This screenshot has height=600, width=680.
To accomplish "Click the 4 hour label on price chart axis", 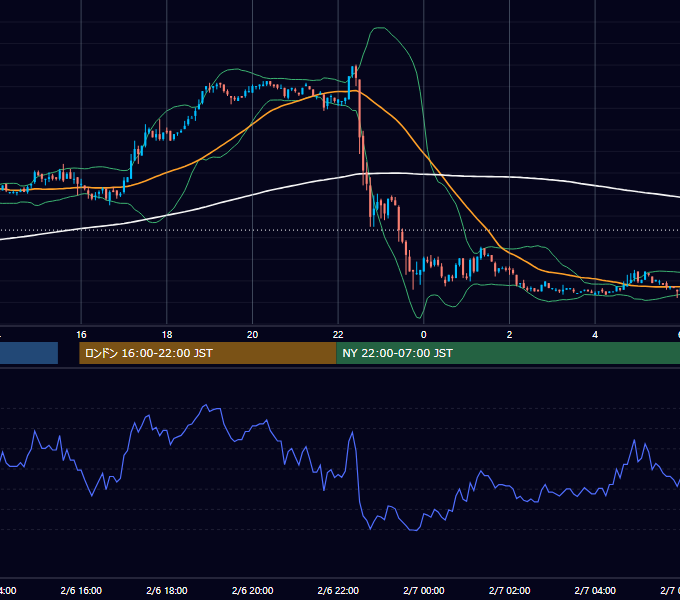I will click(595, 335).
